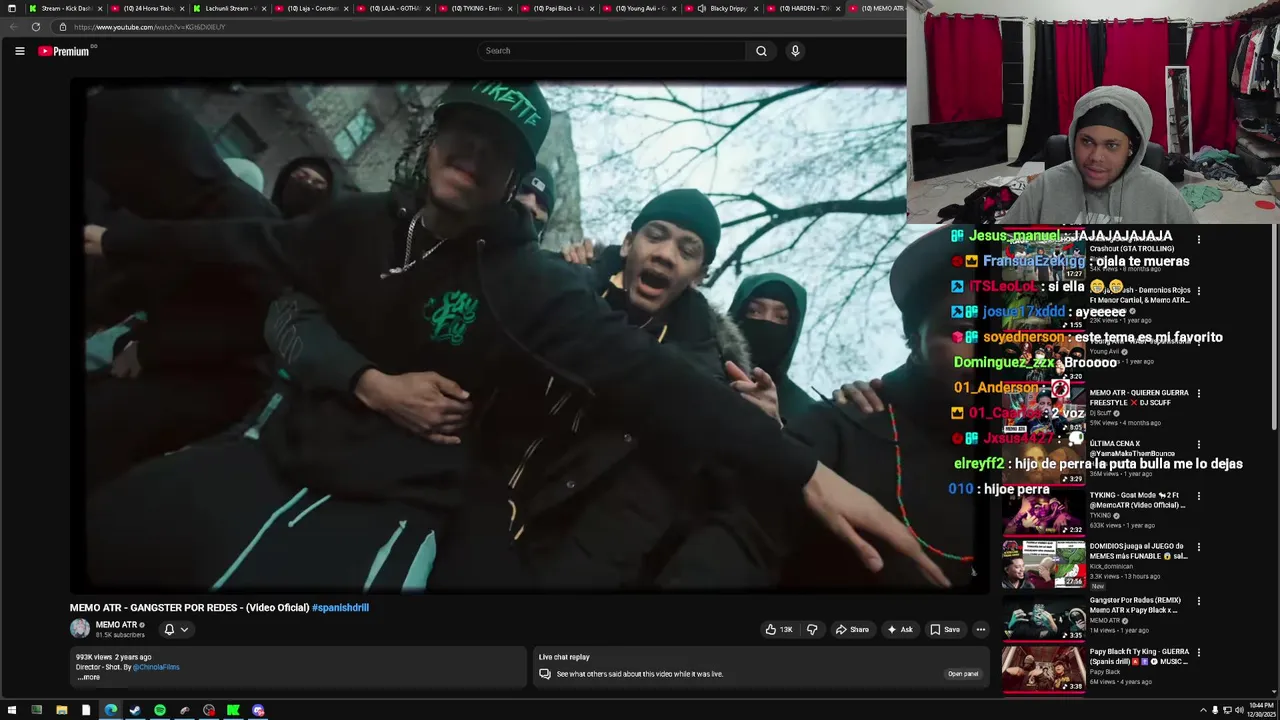Open the Share dialog for this video

(x=853, y=629)
